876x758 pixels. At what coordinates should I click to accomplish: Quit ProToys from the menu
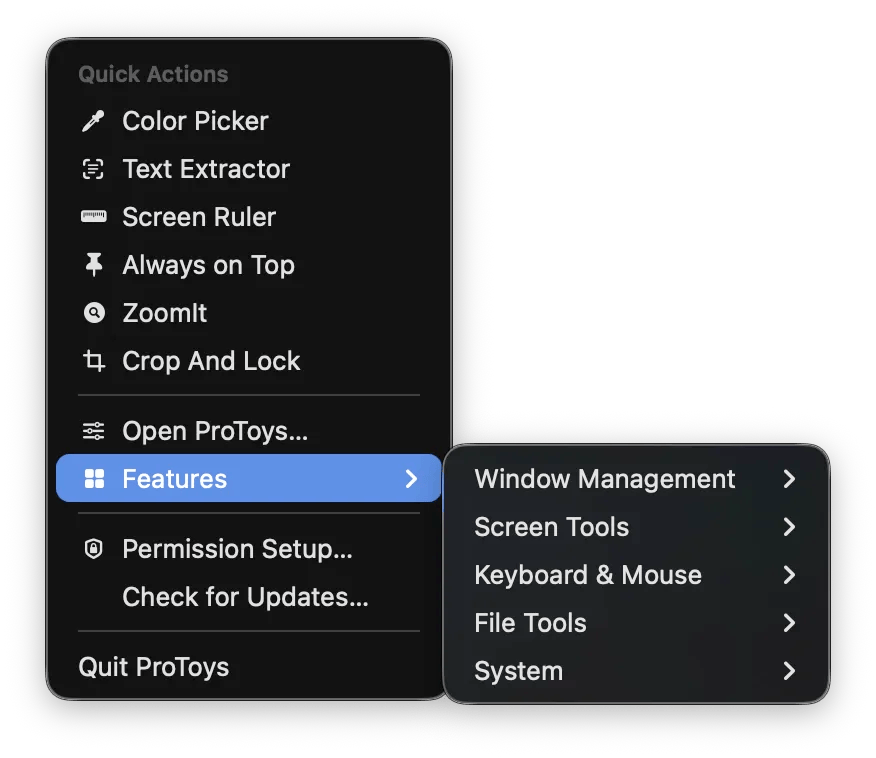pyautogui.click(x=249, y=667)
